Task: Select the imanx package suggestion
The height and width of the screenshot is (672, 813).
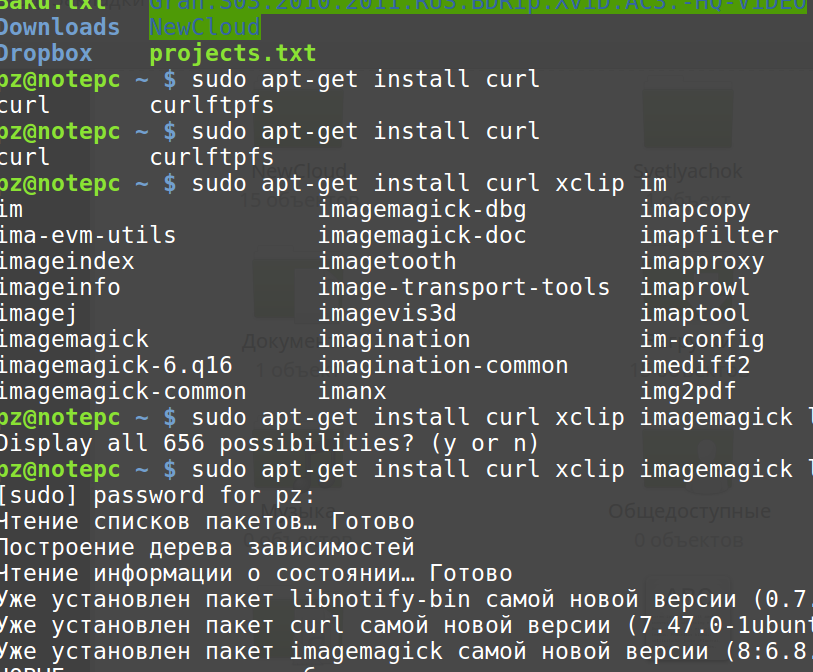Action: (352, 391)
